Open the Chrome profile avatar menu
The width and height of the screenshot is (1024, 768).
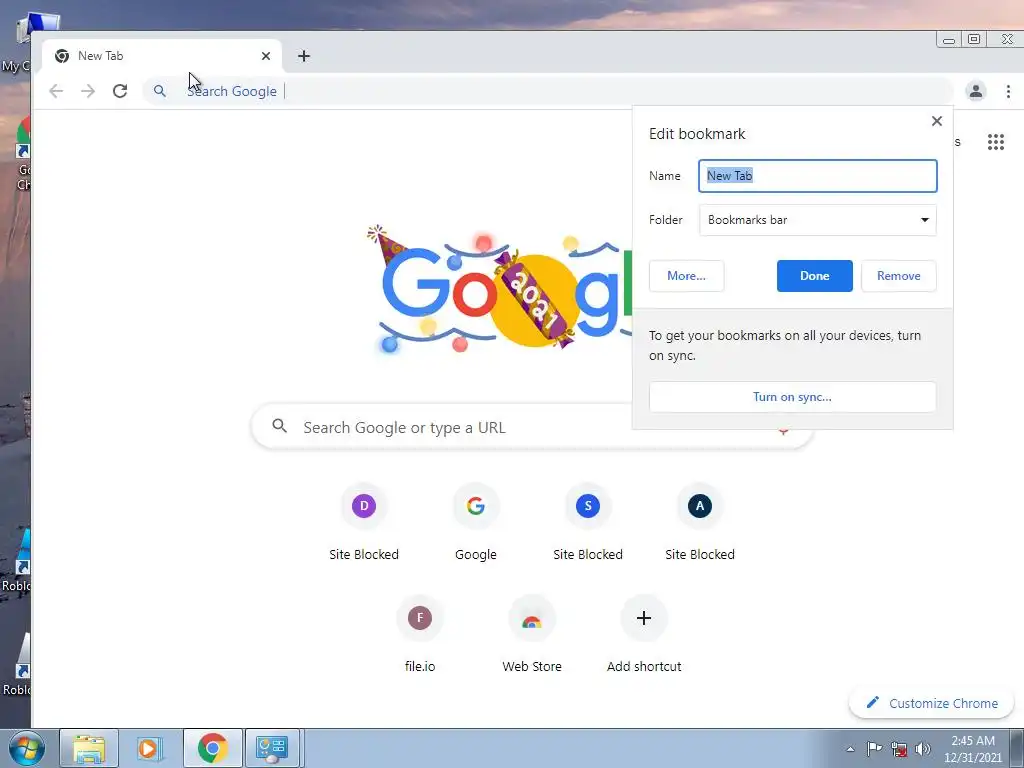coord(976,91)
